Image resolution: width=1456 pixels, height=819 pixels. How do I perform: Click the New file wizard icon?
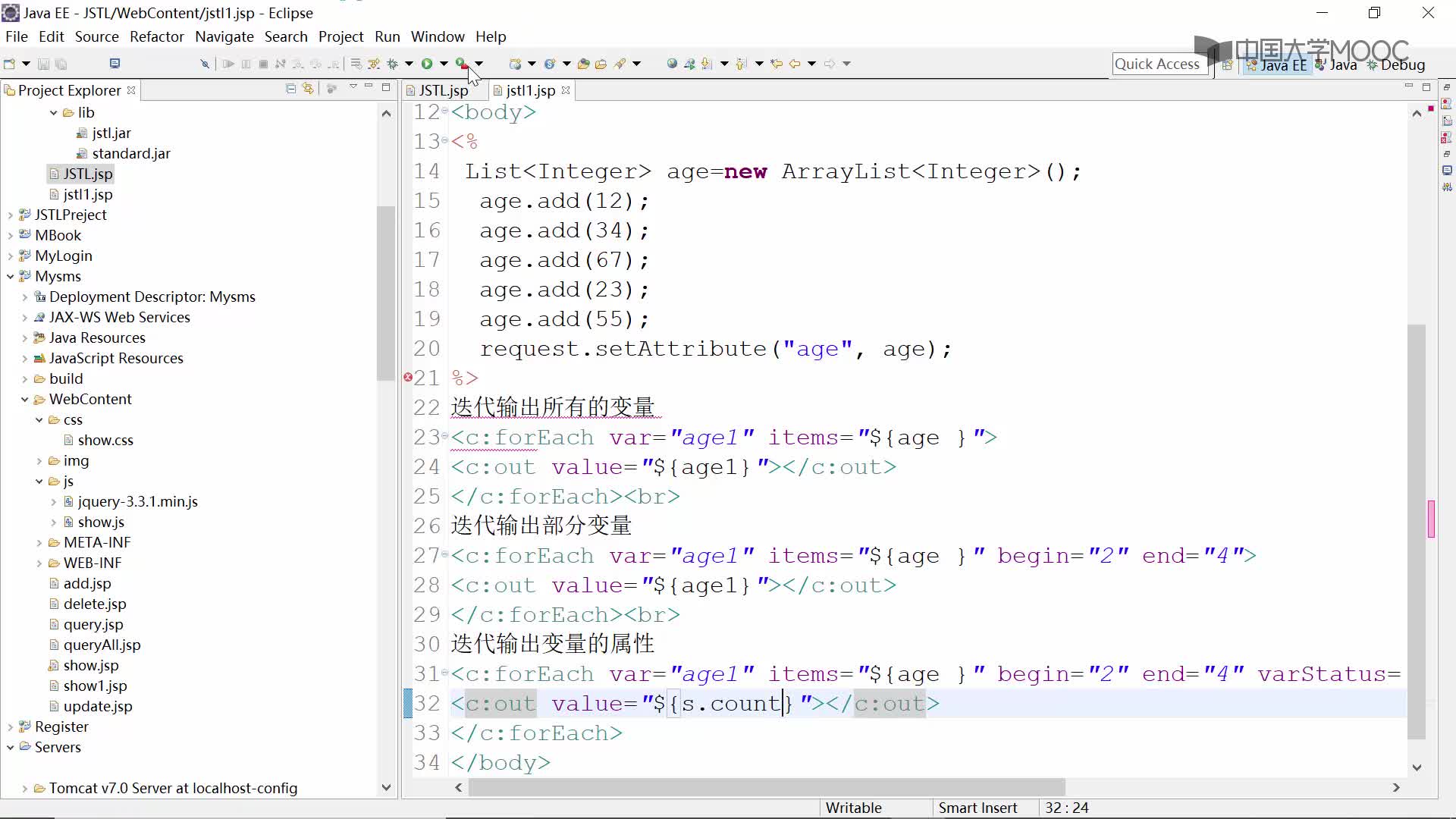click(10, 64)
